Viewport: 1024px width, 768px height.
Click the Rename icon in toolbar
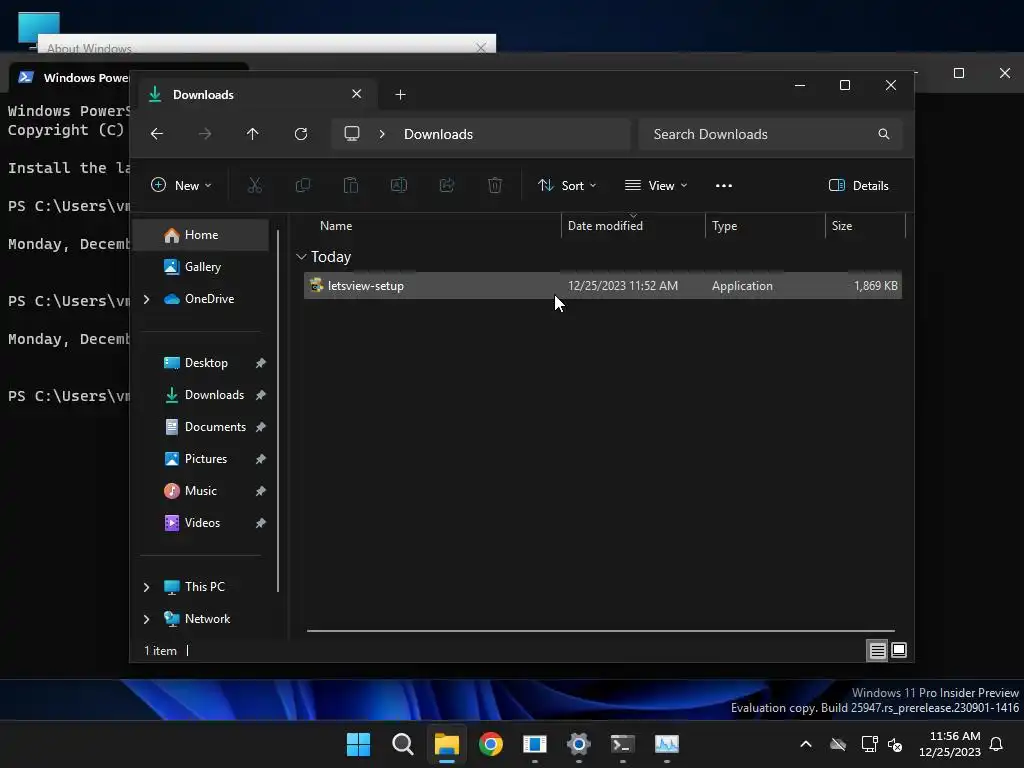pos(398,185)
